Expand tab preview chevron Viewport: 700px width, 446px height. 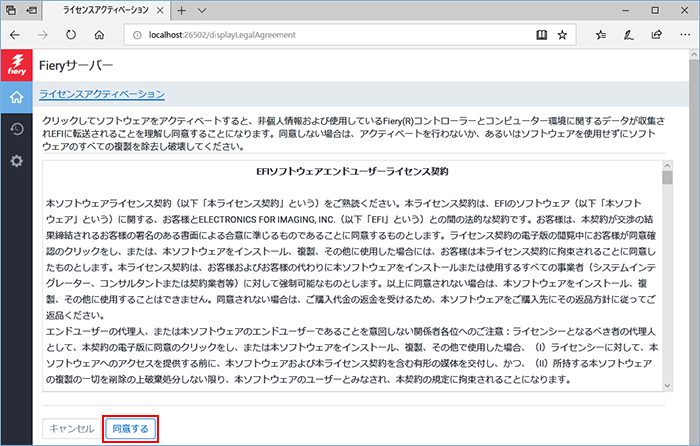(x=202, y=10)
